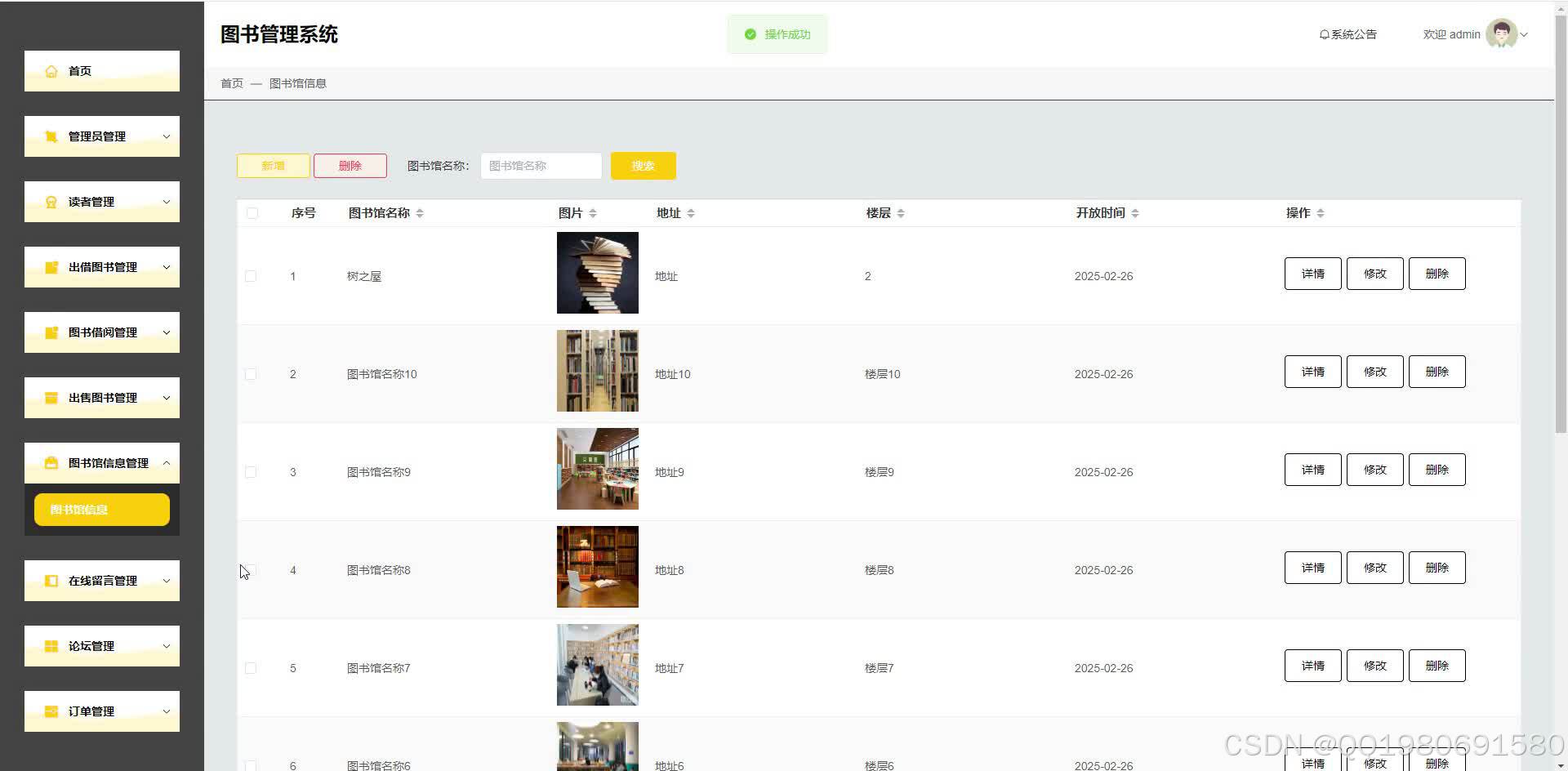The width and height of the screenshot is (1568, 771).
Task: Click the bell icon beside 系统公告
Action: point(1324,34)
